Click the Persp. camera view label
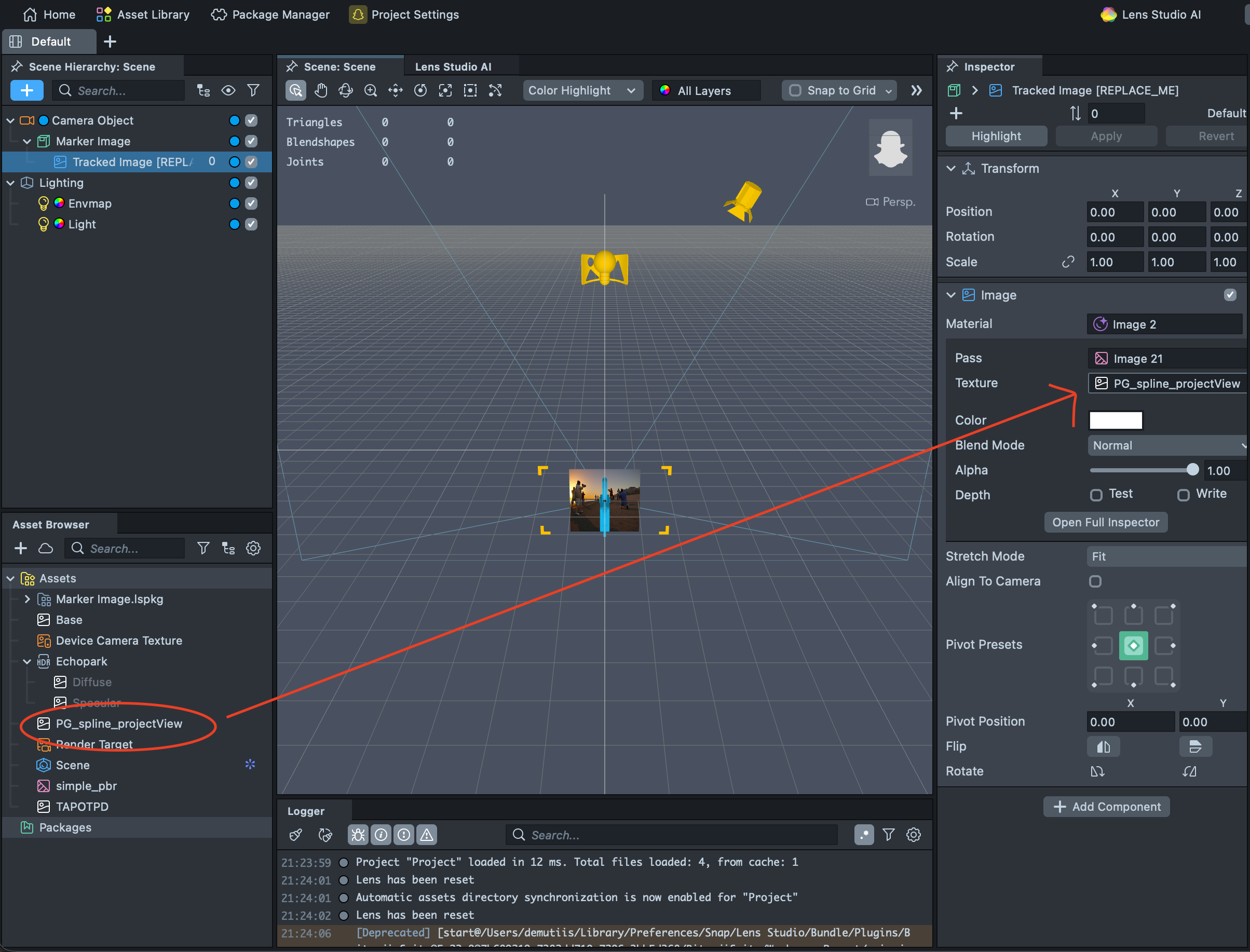This screenshot has height=952, width=1250. (x=891, y=202)
